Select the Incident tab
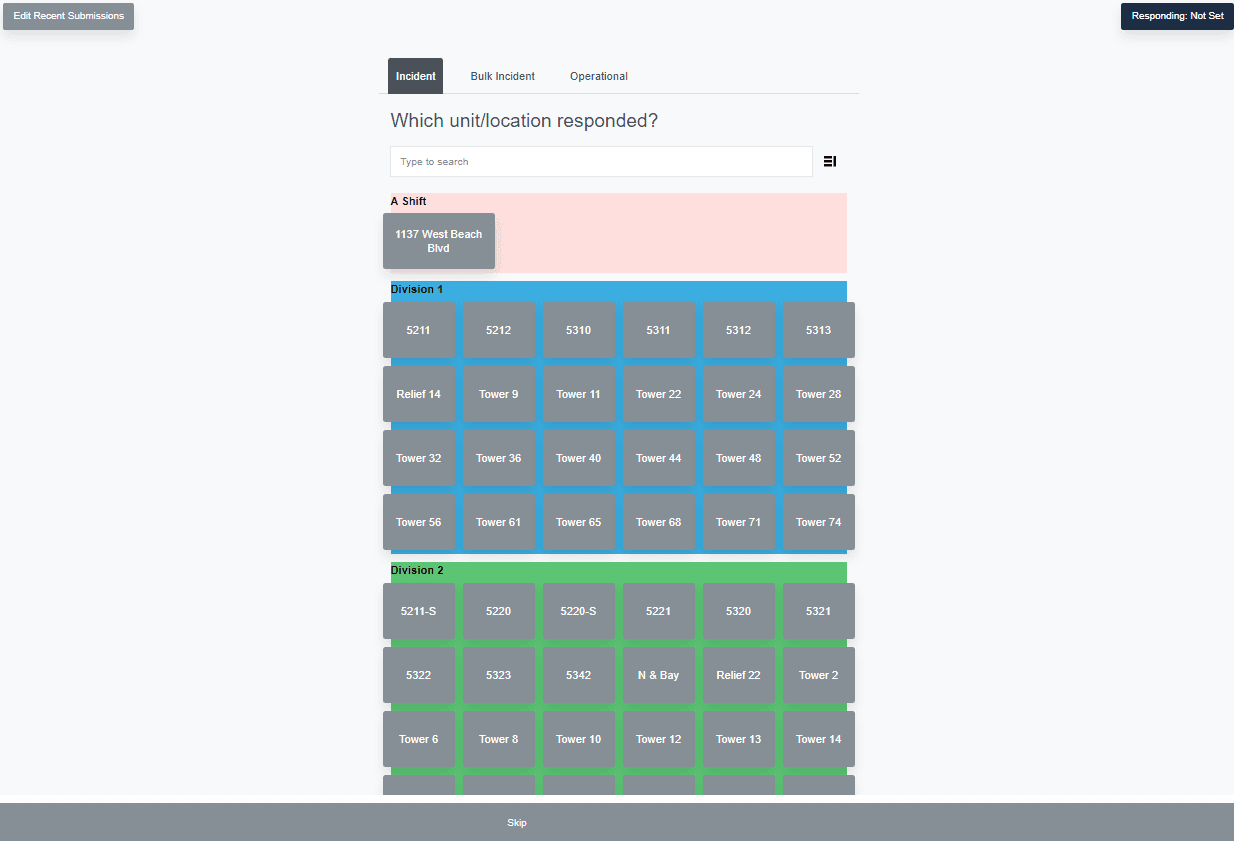 415,76
